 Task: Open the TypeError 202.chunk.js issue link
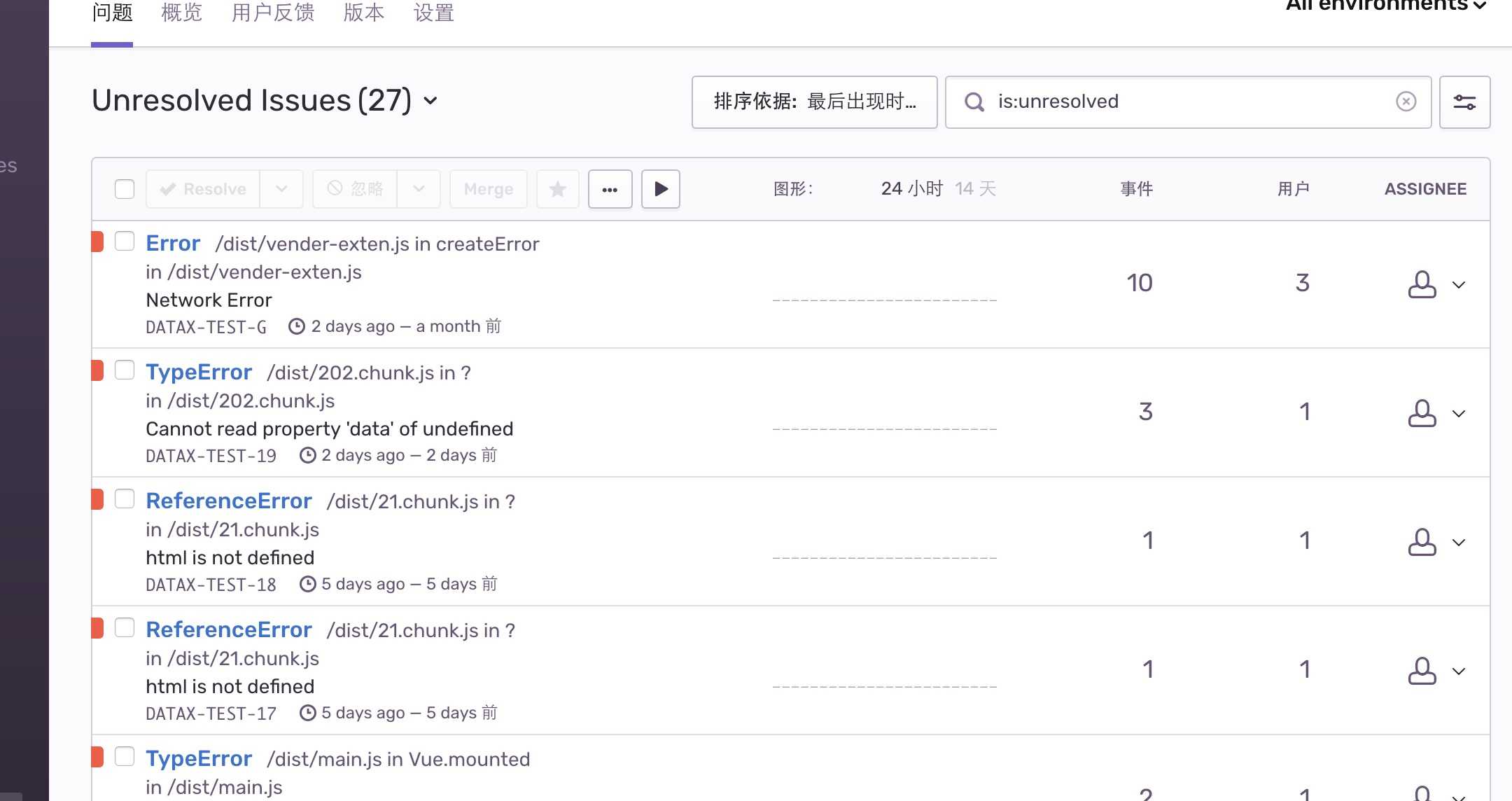[x=199, y=372]
